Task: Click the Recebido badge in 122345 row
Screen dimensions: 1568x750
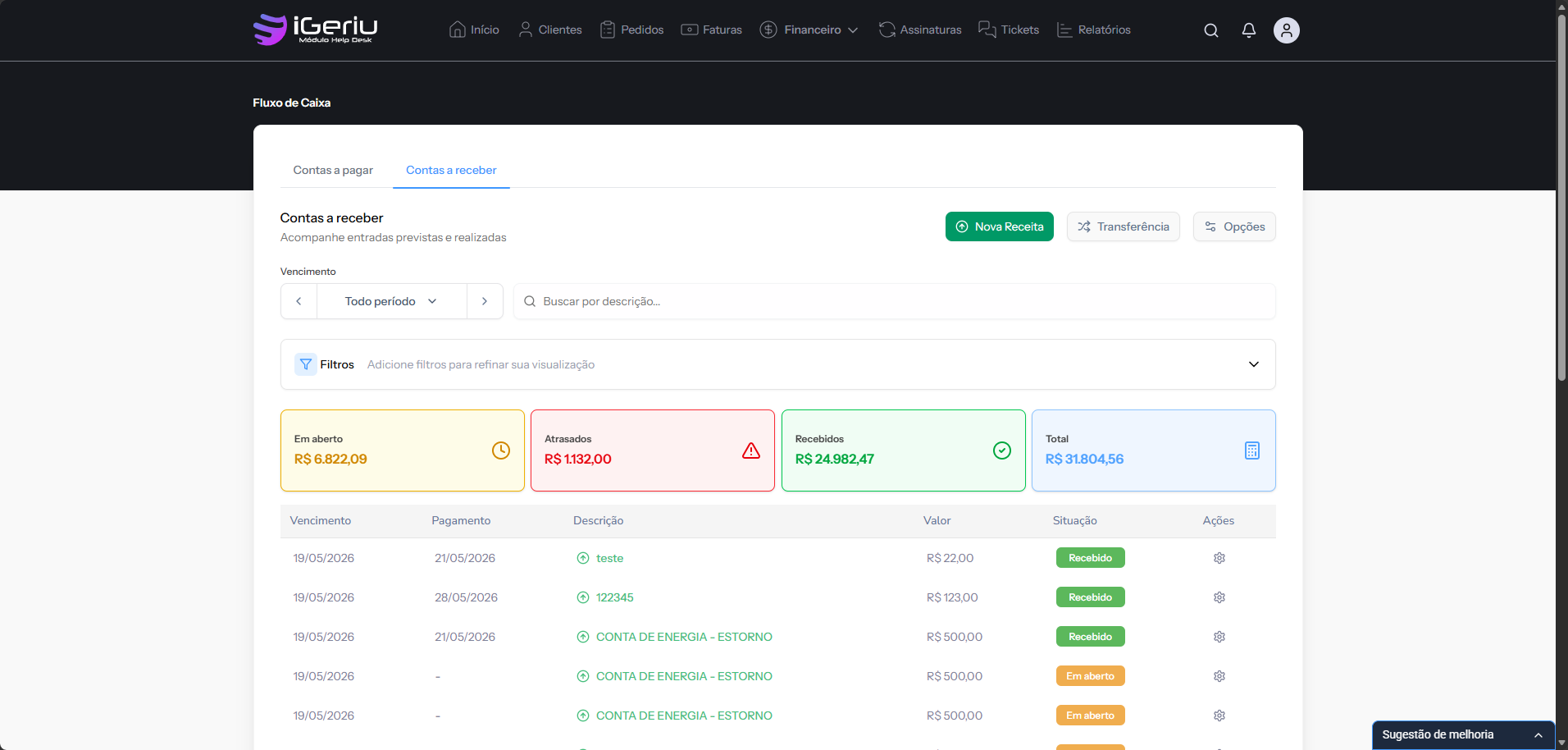Action: click(x=1091, y=597)
